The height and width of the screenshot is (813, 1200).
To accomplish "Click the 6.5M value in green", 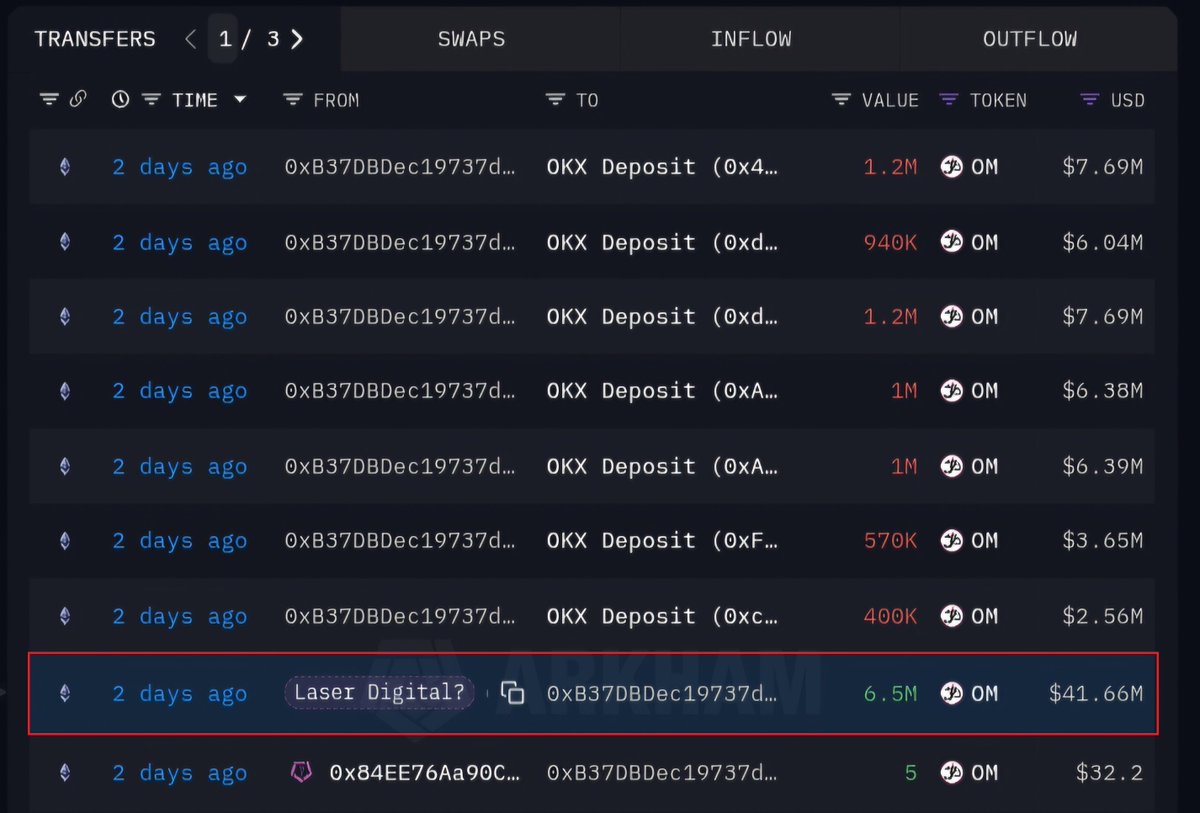I will [890, 693].
